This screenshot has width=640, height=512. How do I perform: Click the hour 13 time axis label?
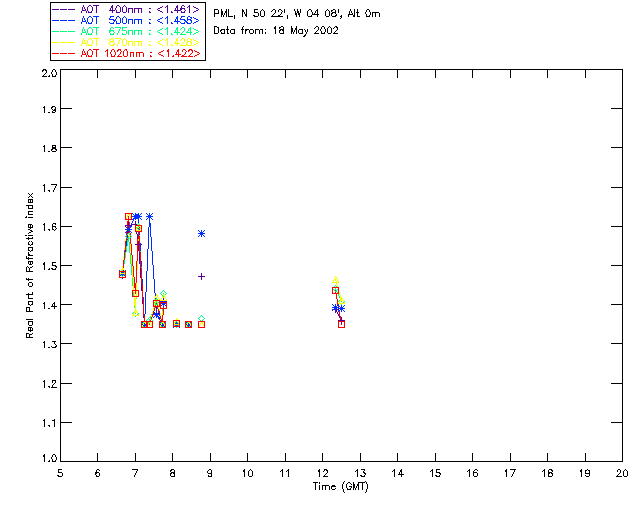tap(360, 473)
